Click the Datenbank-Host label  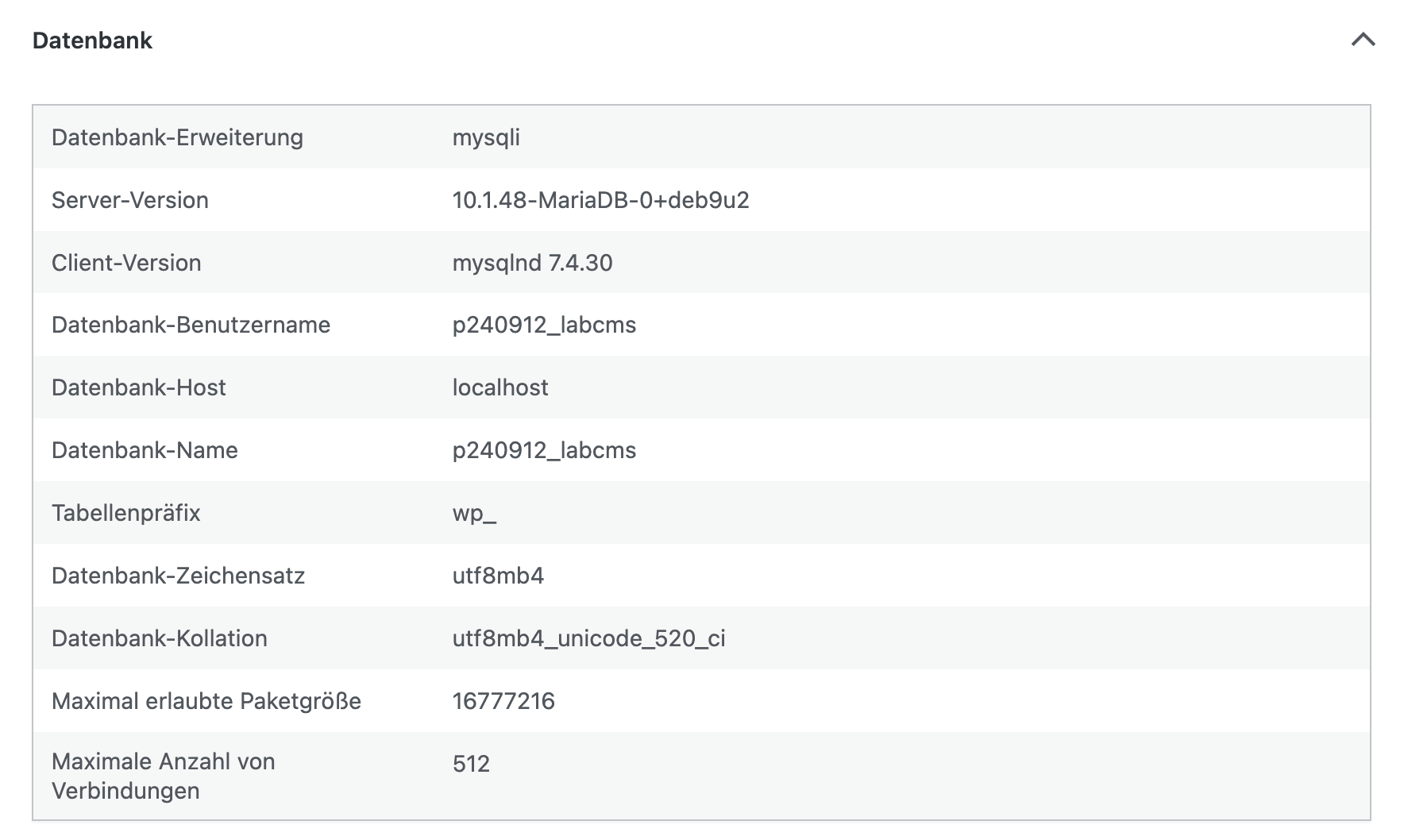(139, 387)
